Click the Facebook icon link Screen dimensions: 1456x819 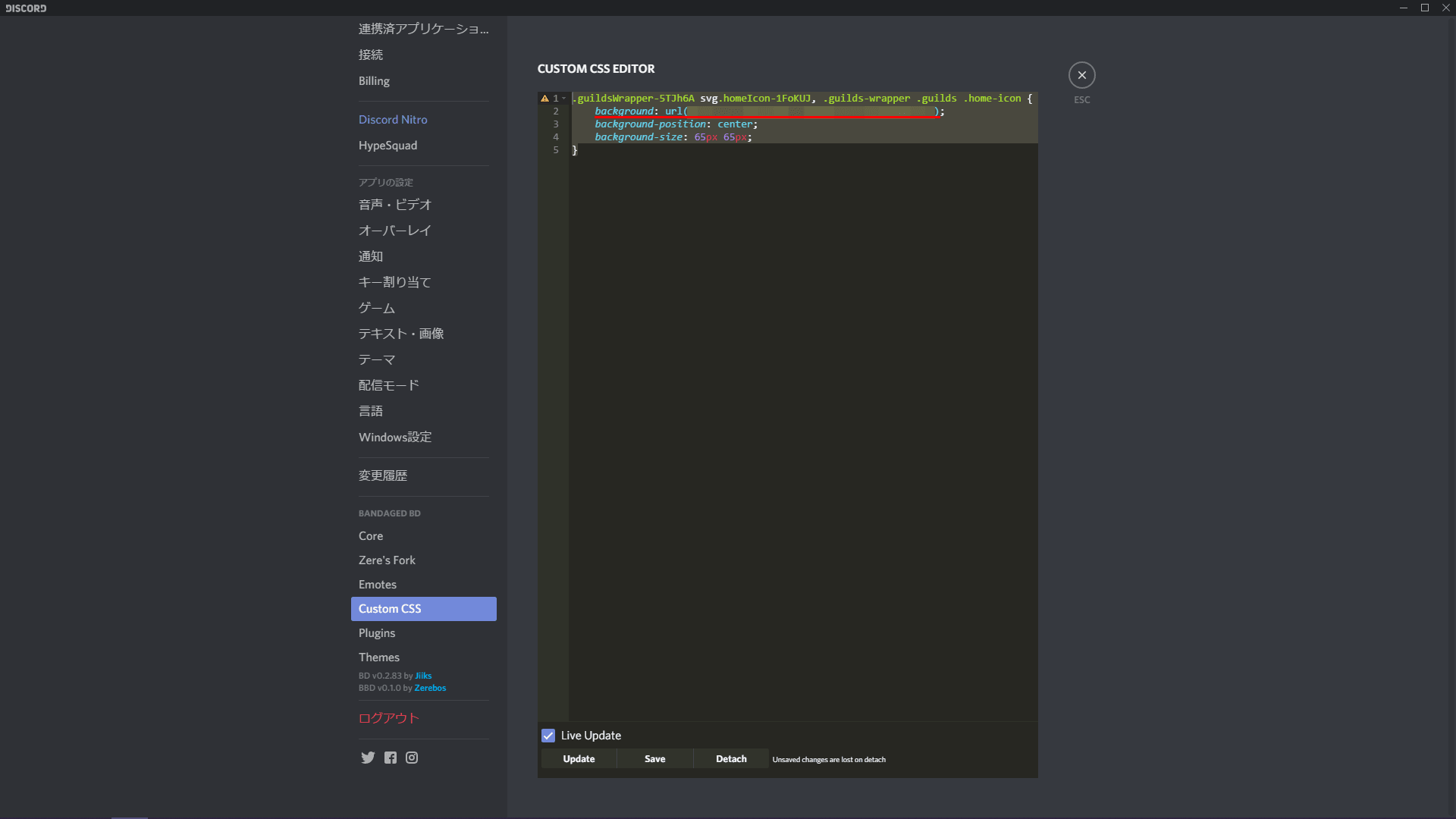tap(390, 757)
